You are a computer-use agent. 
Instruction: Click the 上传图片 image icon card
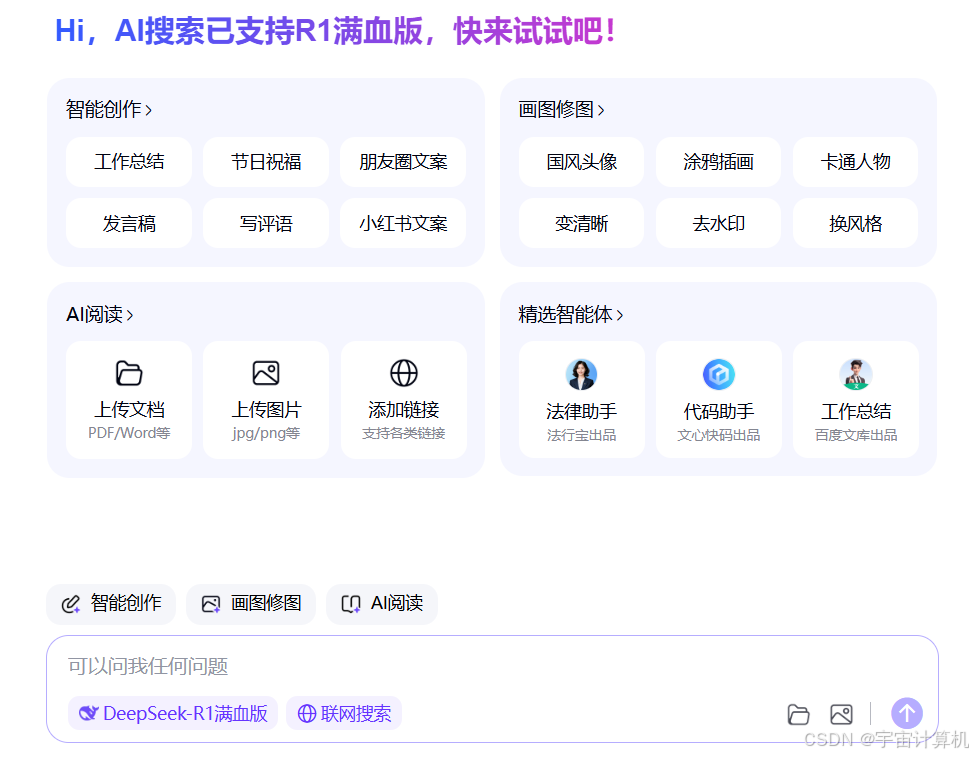click(x=266, y=400)
